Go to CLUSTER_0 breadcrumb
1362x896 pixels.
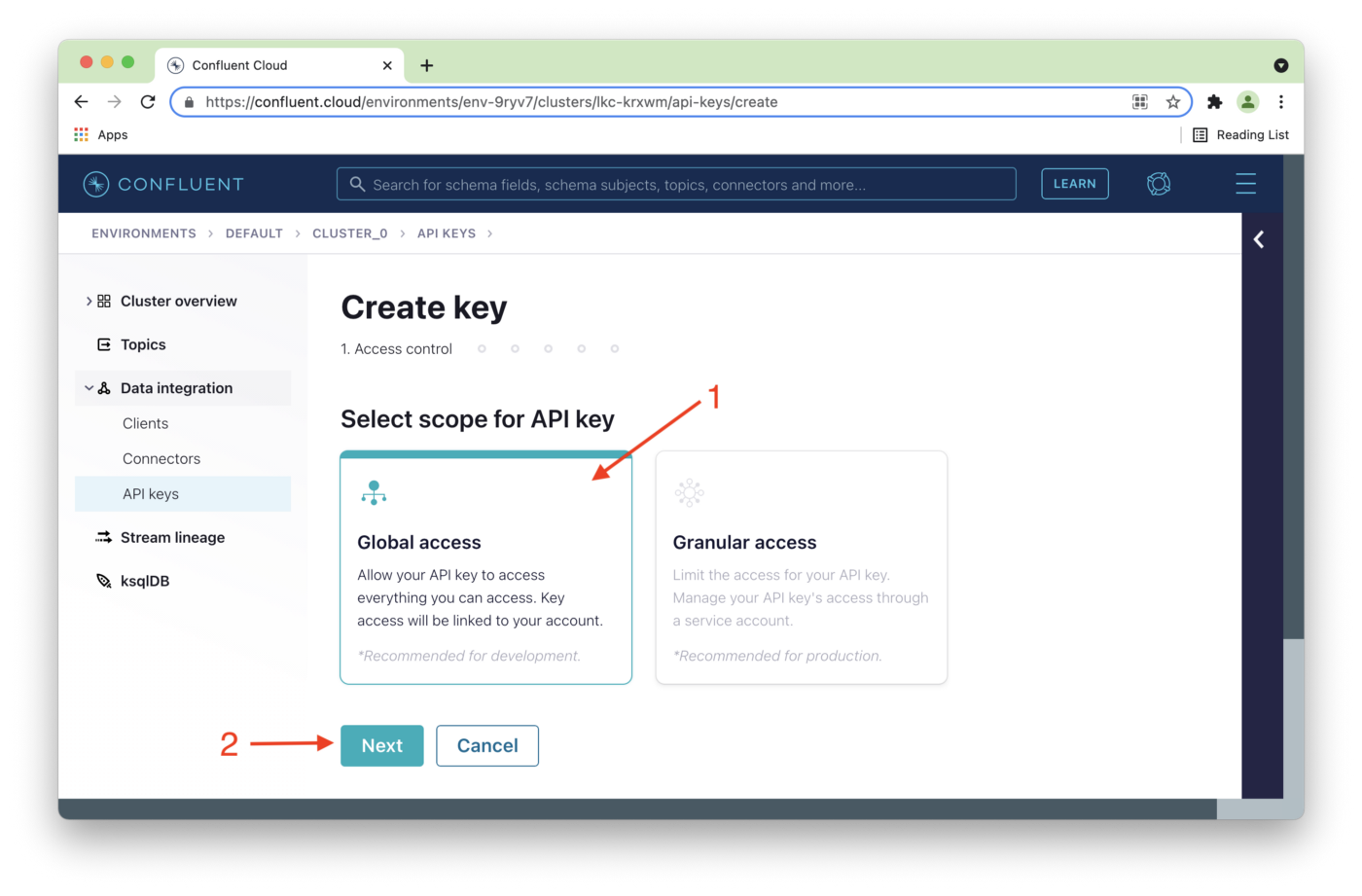pos(350,233)
